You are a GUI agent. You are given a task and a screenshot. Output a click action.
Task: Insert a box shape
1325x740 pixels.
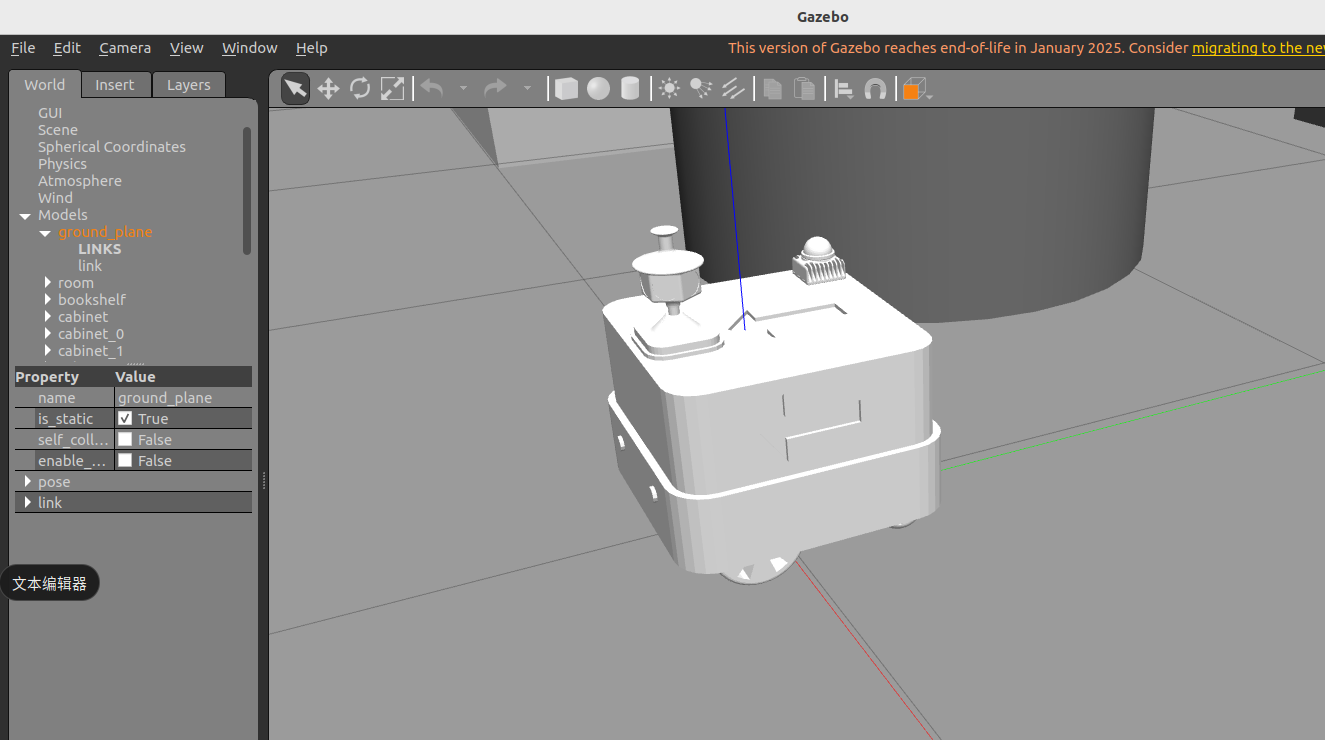566,89
